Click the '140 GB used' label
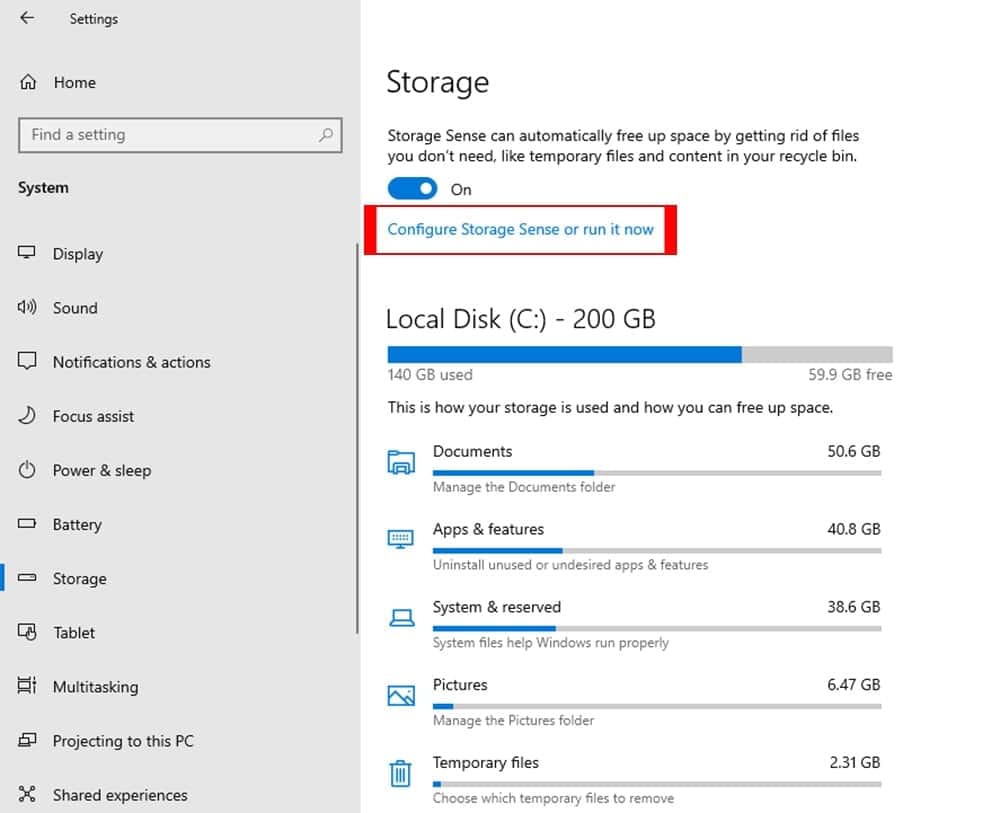The height and width of the screenshot is (813, 1000). tap(430, 375)
